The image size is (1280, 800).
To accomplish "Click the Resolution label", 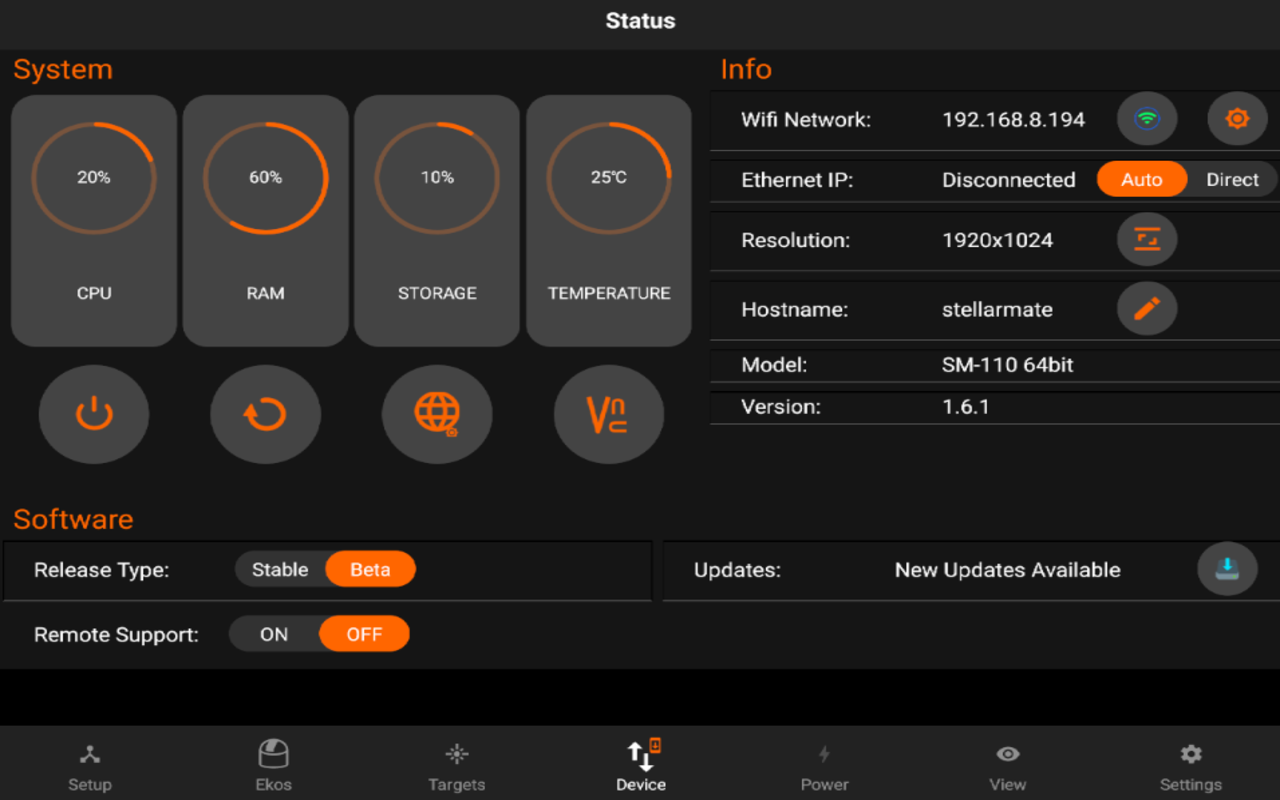I will pos(795,240).
